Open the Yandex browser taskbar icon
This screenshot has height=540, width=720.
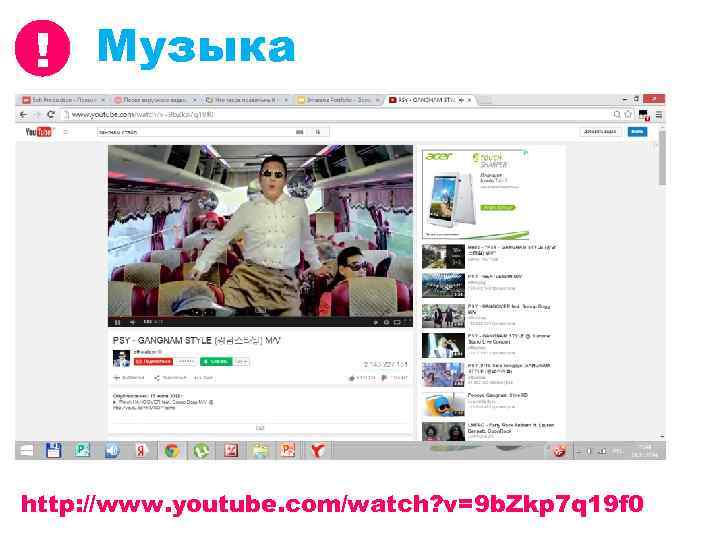(318, 451)
